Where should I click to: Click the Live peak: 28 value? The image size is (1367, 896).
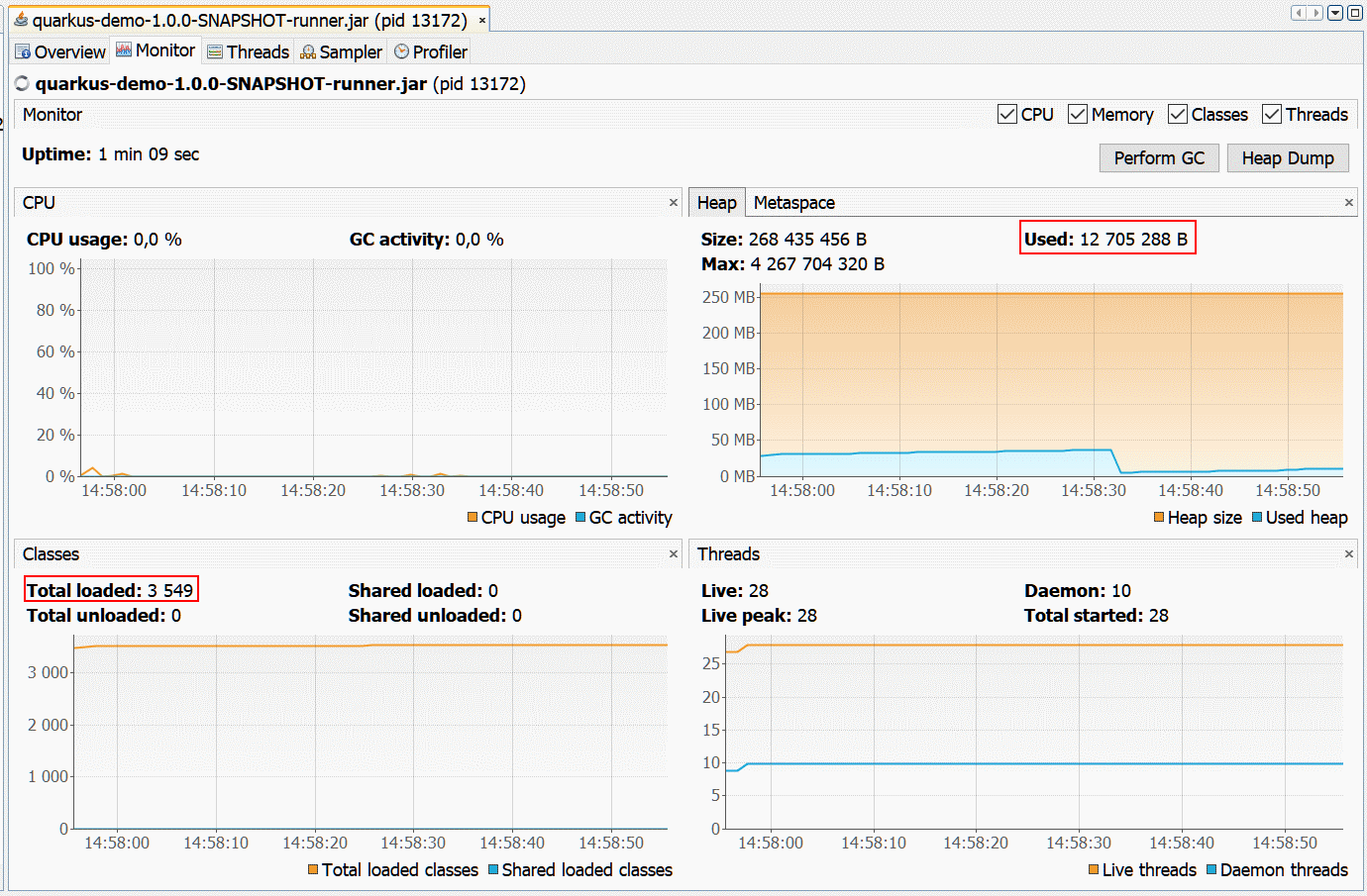[759, 616]
